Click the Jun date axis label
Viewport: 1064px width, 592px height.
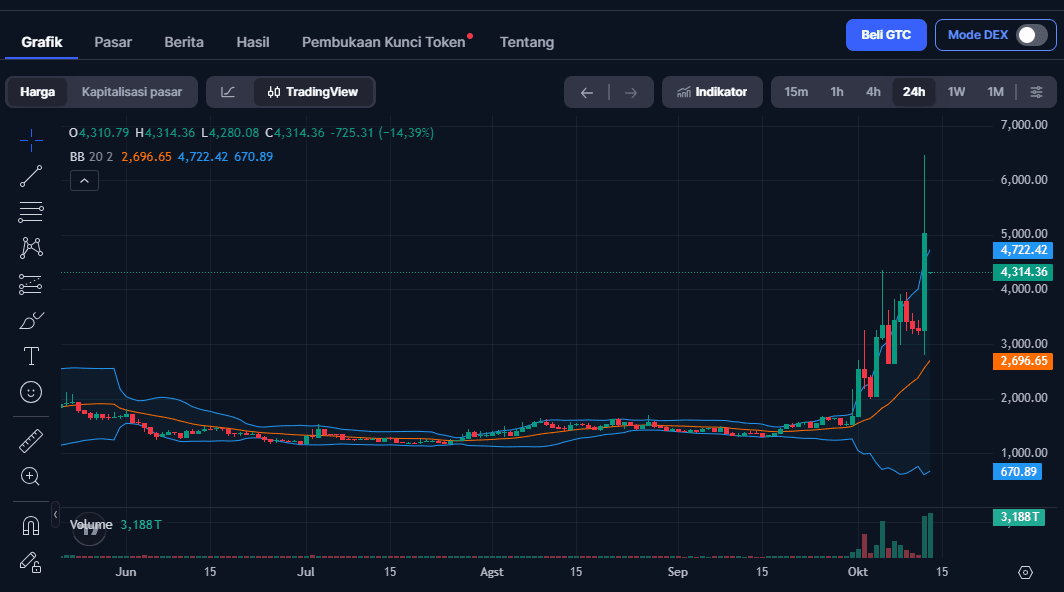point(126,572)
